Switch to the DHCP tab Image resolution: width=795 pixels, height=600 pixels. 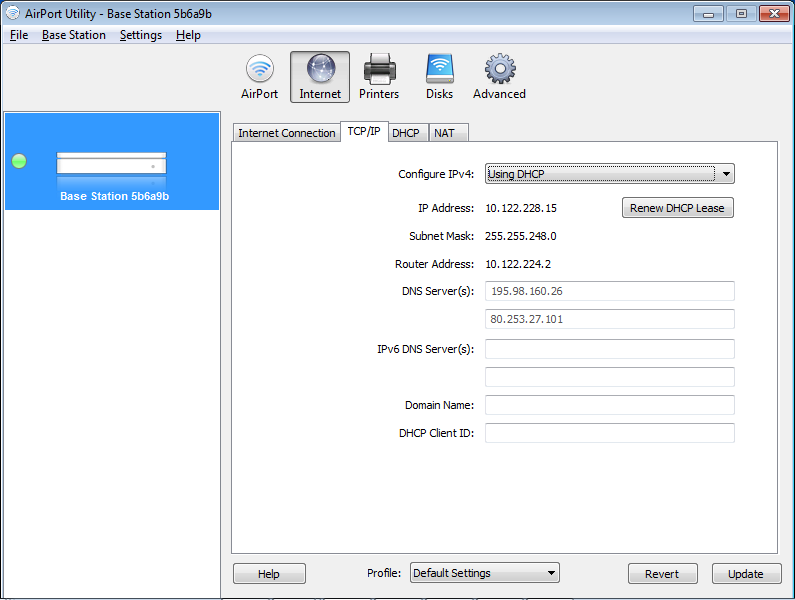click(x=406, y=133)
